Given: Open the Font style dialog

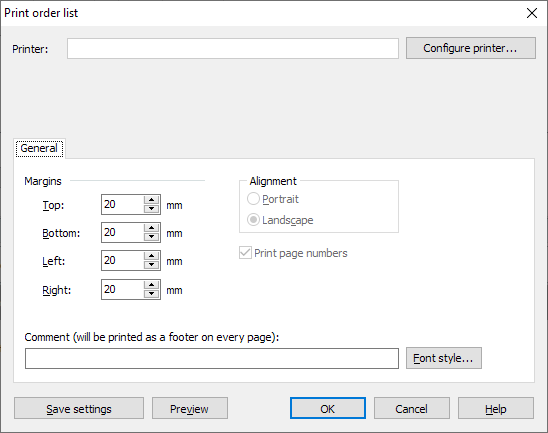Looking at the screenshot, I should (444, 358).
